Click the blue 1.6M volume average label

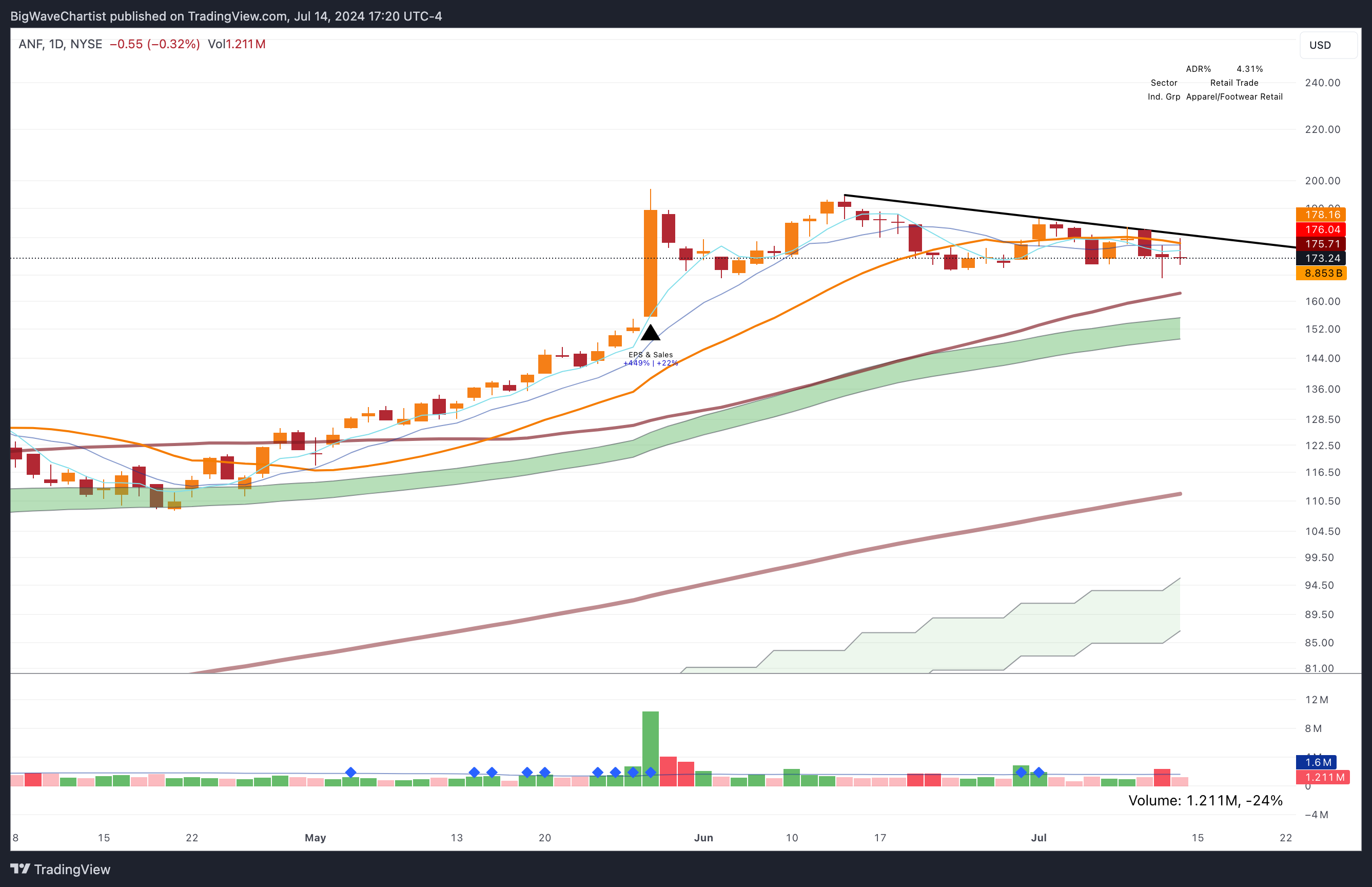[1317, 762]
